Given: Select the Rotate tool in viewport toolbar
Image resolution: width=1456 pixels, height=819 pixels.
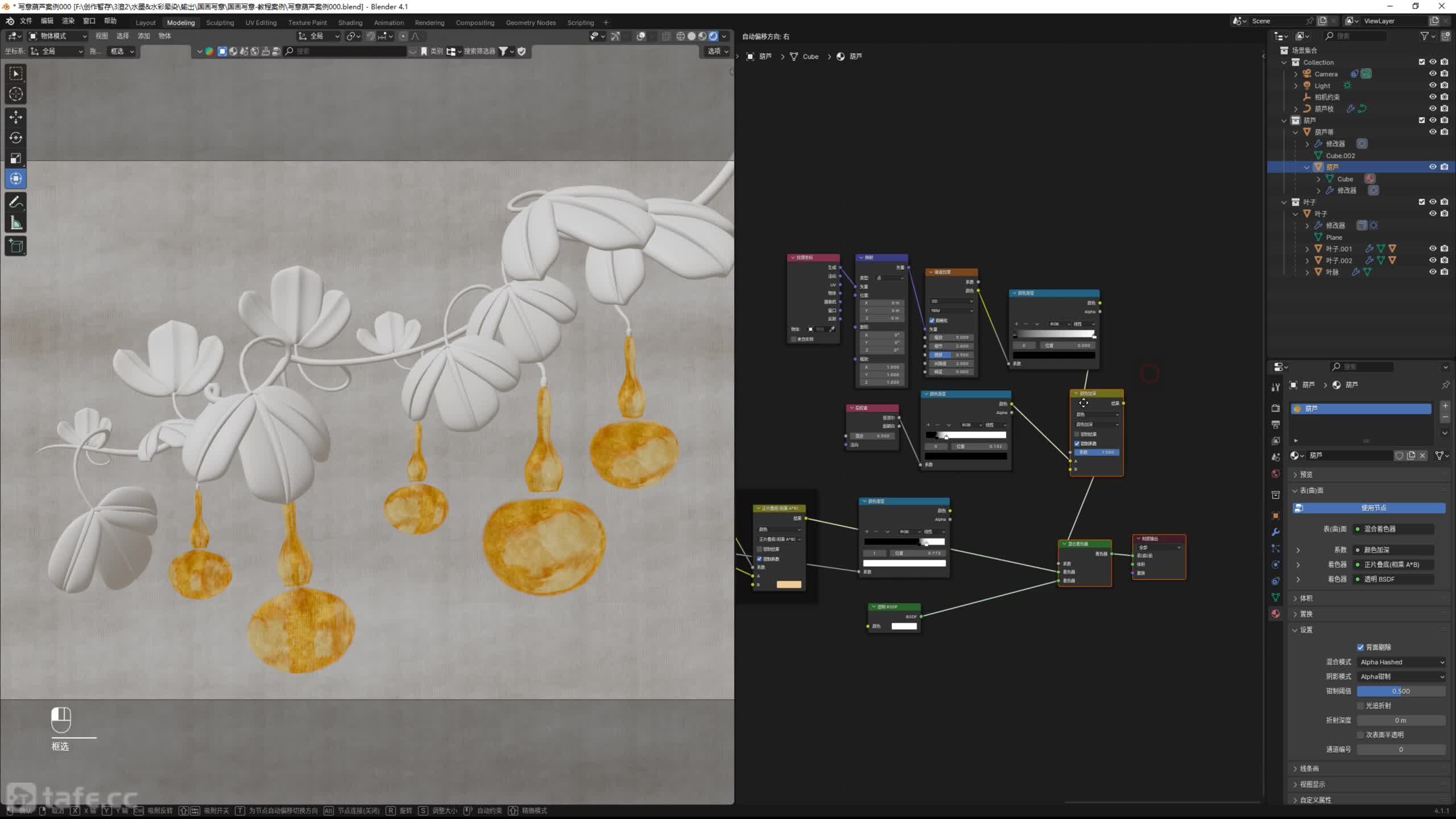Looking at the screenshot, I should [16, 138].
